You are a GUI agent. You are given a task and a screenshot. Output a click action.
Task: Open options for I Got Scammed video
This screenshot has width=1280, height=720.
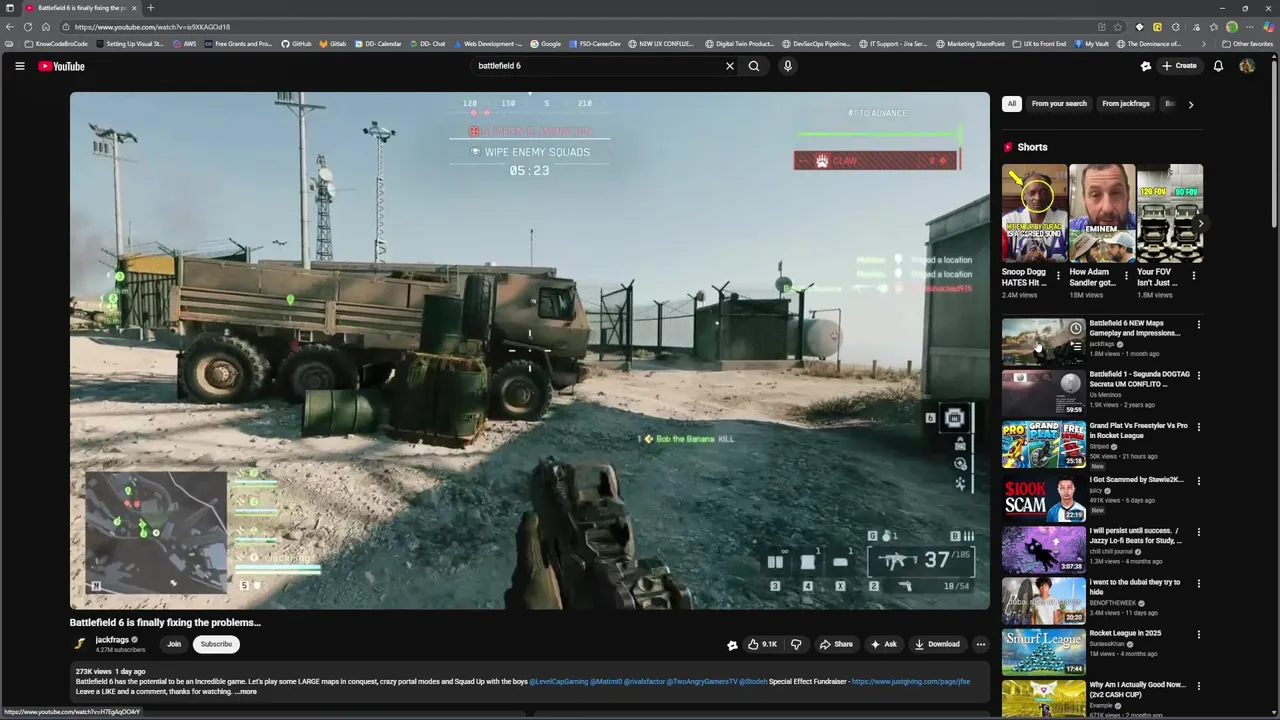coord(1198,481)
